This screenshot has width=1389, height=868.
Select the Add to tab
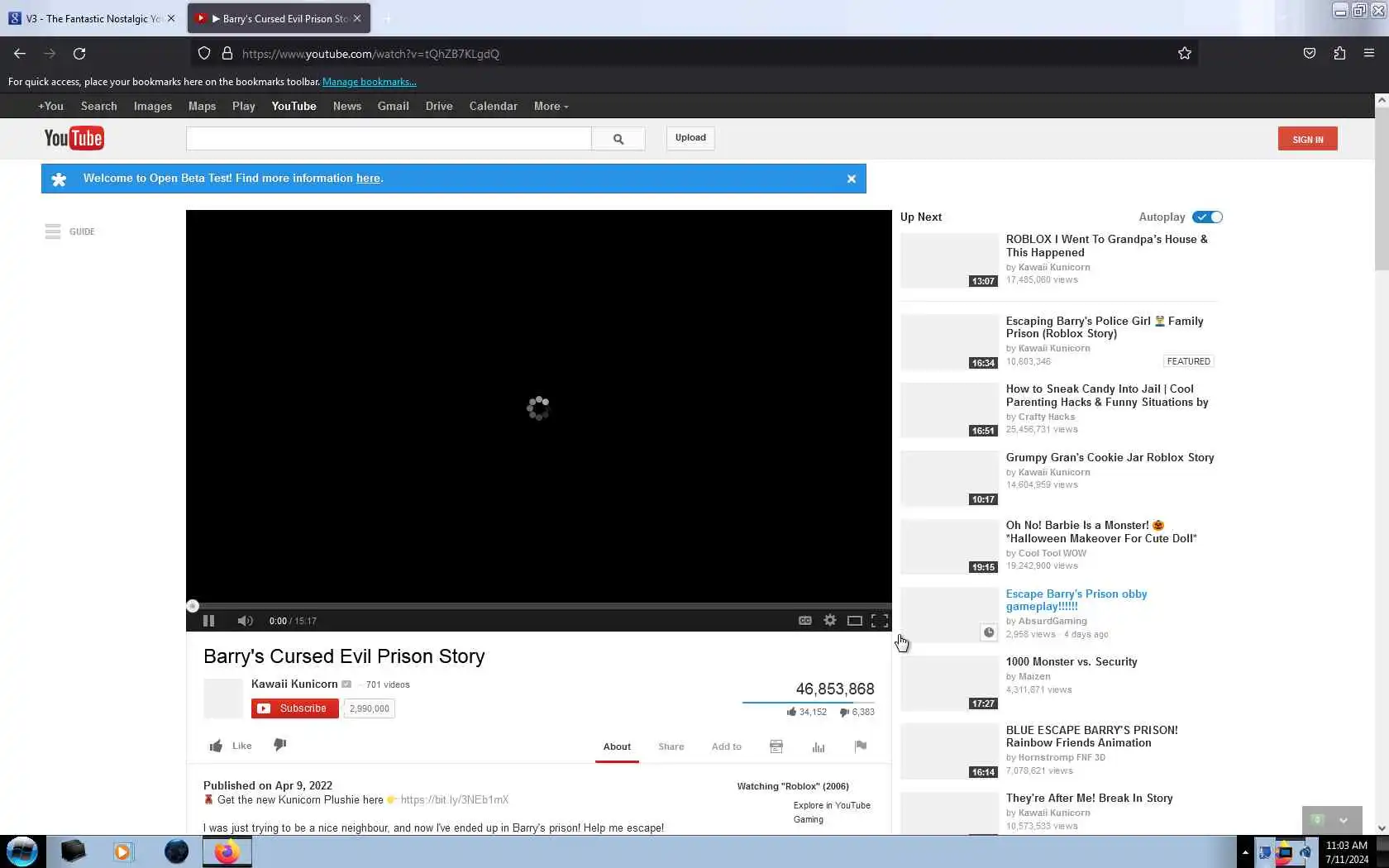pyautogui.click(x=727, y=746)
